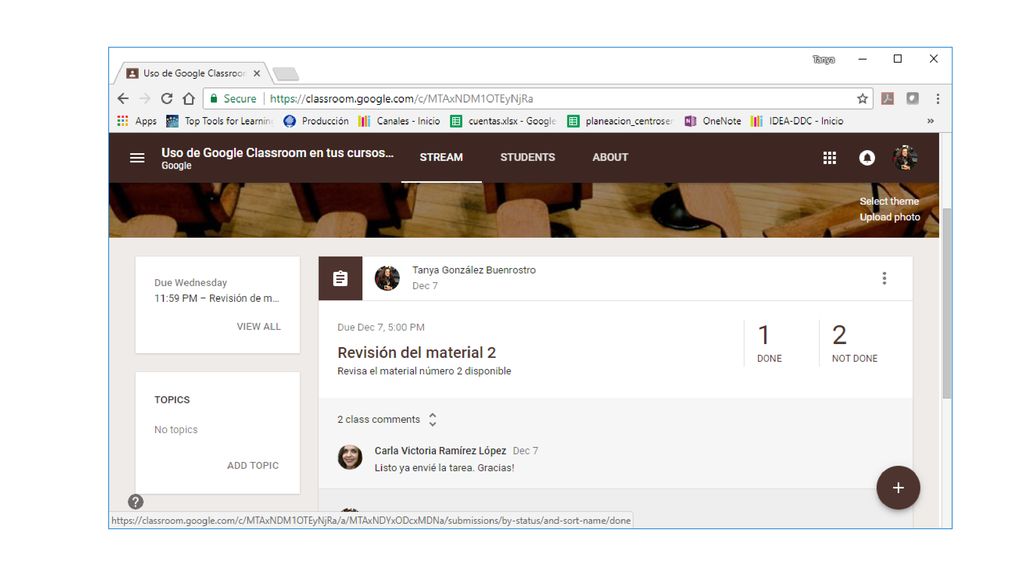The width and height of the screenshot is (1024, 576).
Task: Close the Uso de Google Classroom tab
Action: [x=257, y=73]
